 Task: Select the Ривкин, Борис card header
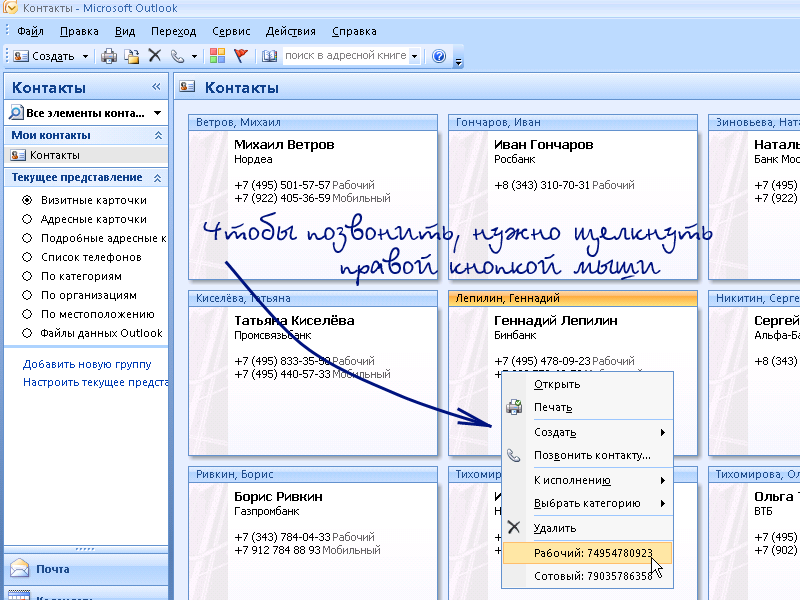tap(313, 474)
